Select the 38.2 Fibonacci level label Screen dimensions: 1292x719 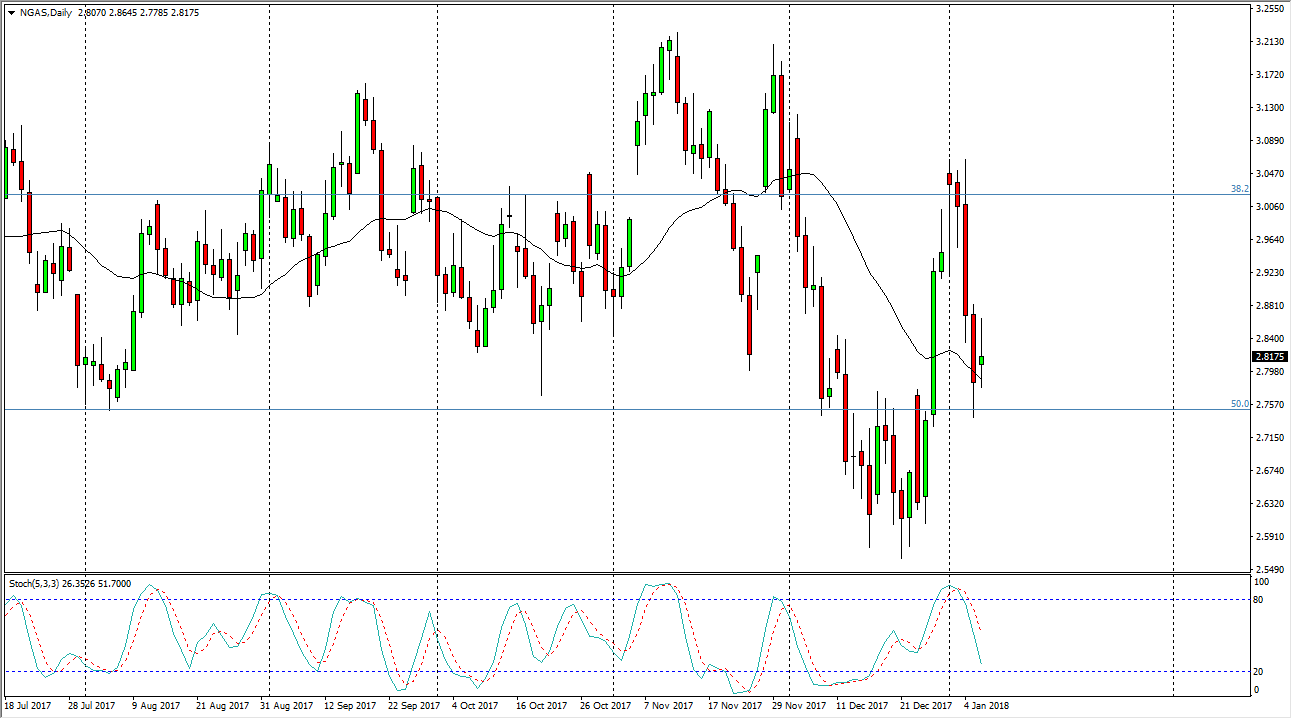coord(1239,188)
